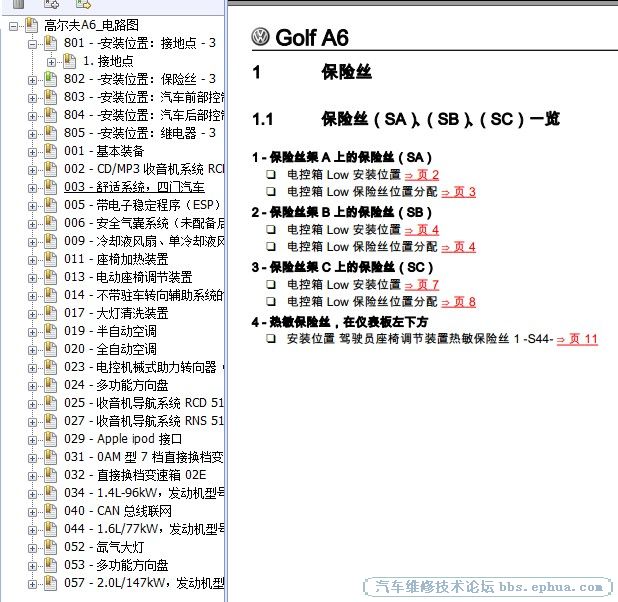The image size is (618, 602).
Task: Open the 页 2 link under SA
Action: point(422,175)
